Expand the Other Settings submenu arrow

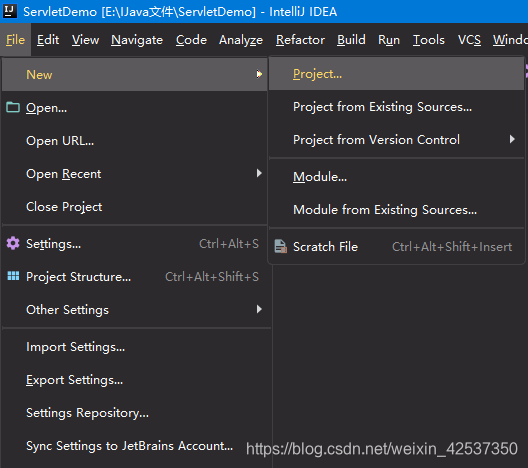[259, 309]
